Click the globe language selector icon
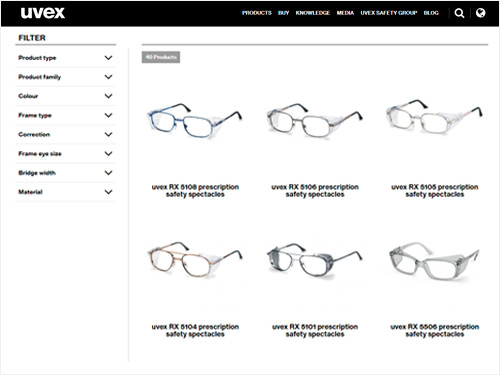Screen dimensions: 500x375 (x=480, y=13)
